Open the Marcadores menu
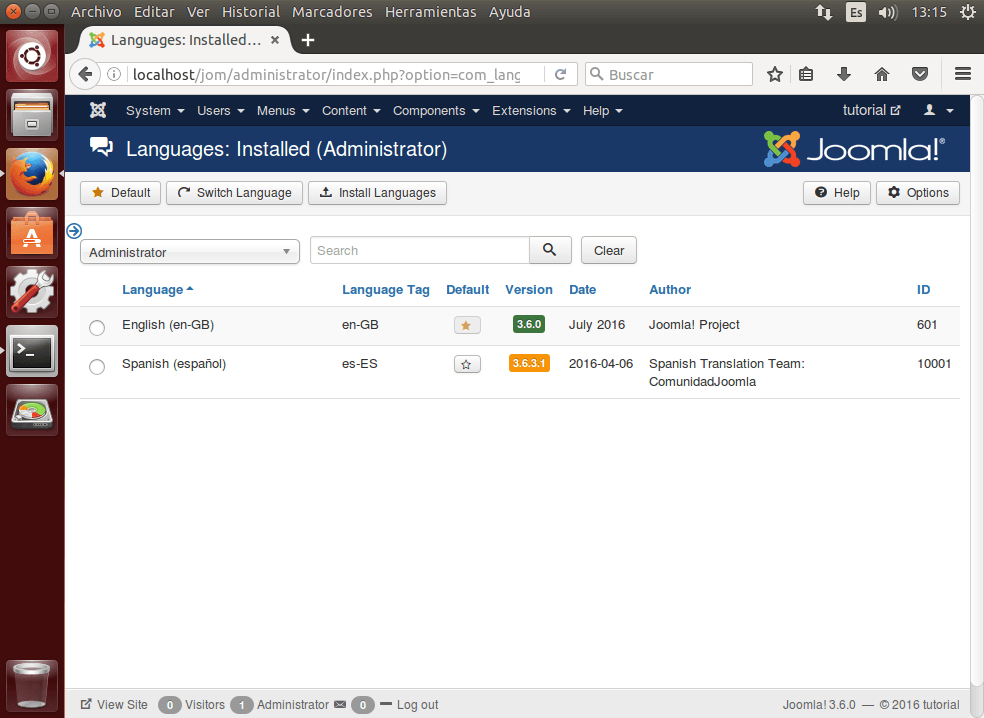This screenshot has width=984, height=718. point(332,12)
